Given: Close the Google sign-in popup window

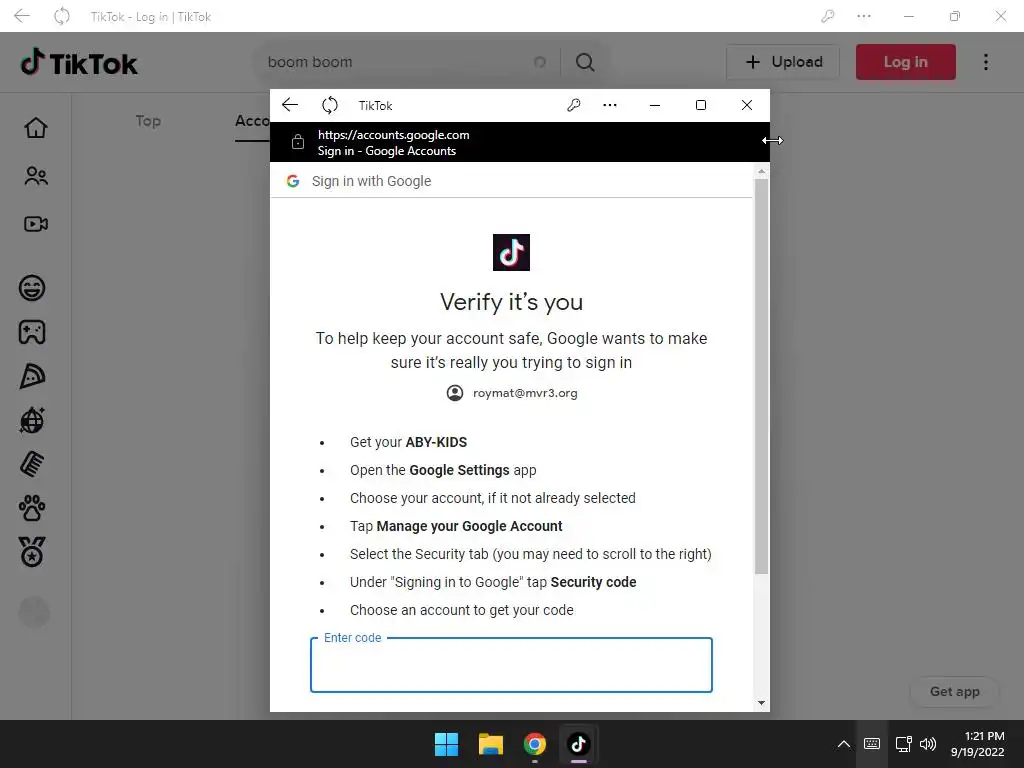Looking at the screenshot, I should click(x=747, y=105).
